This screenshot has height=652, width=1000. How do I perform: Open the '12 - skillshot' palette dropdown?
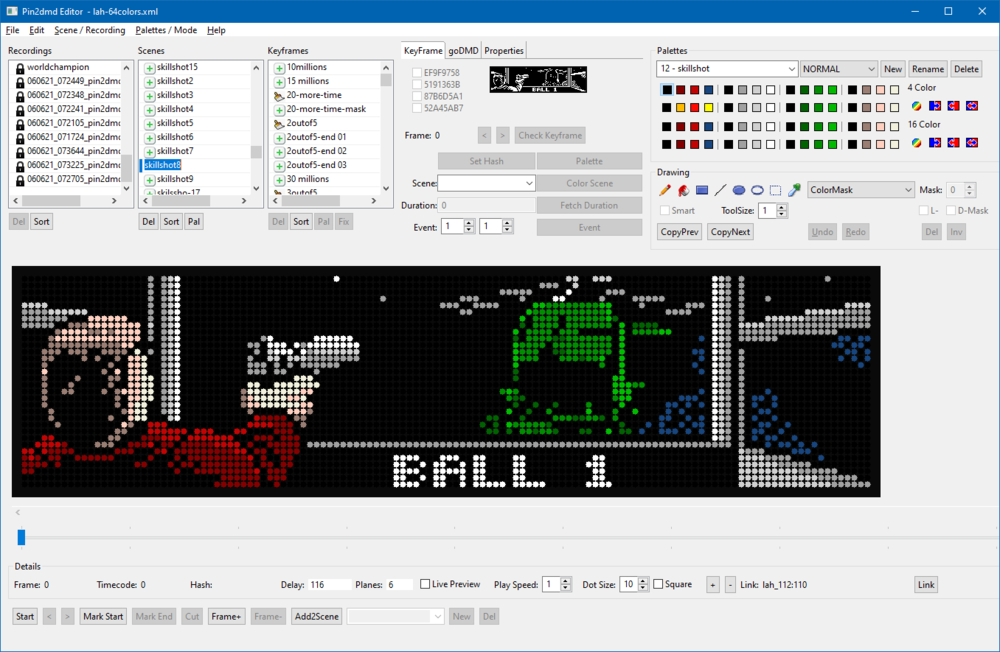click(727, 69)
